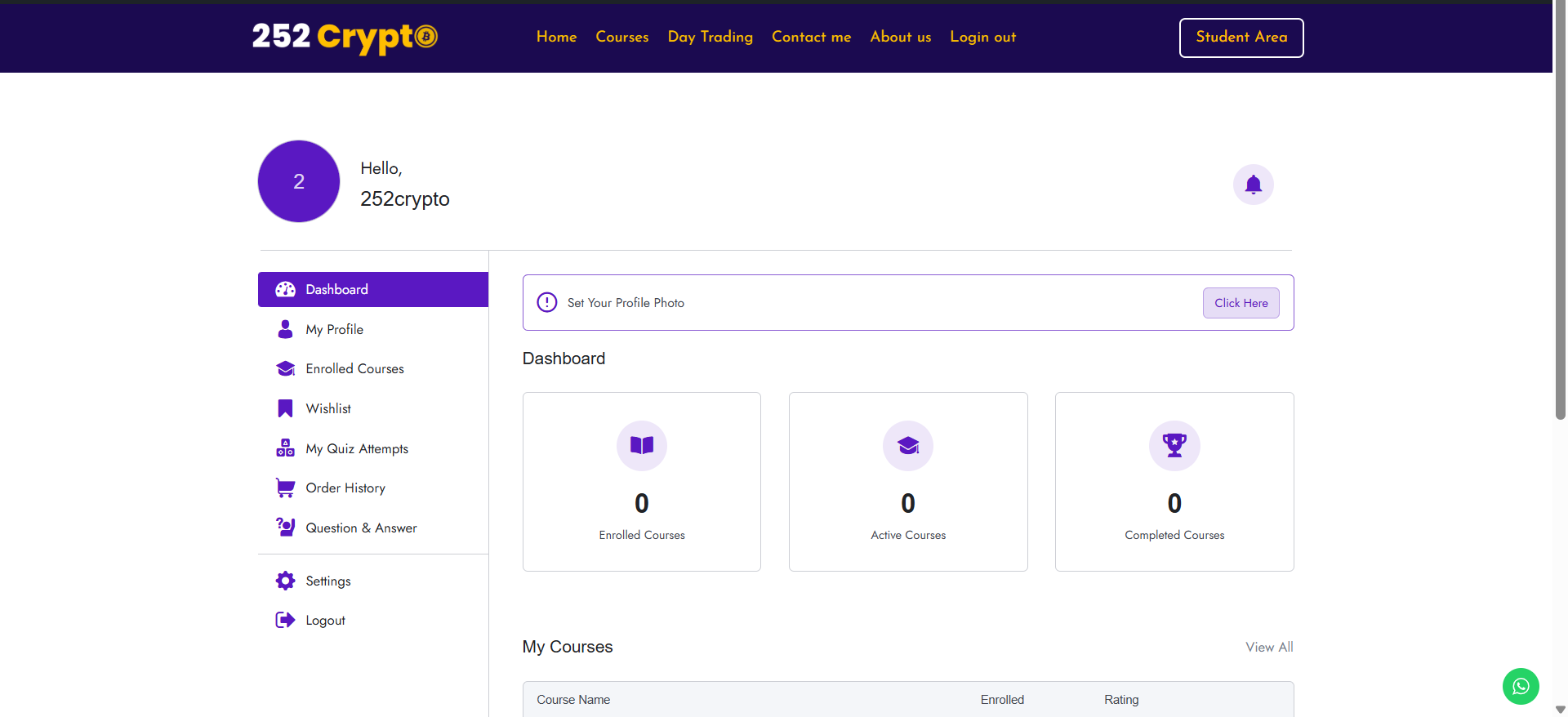
Task: Click the purple profile avatar circle
Action: [299, 181]
